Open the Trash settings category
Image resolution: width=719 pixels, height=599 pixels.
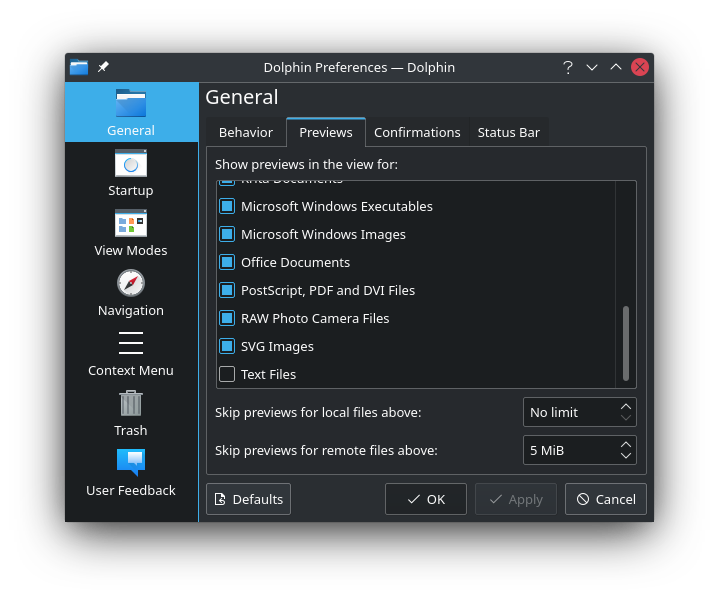tap(131, 413)
